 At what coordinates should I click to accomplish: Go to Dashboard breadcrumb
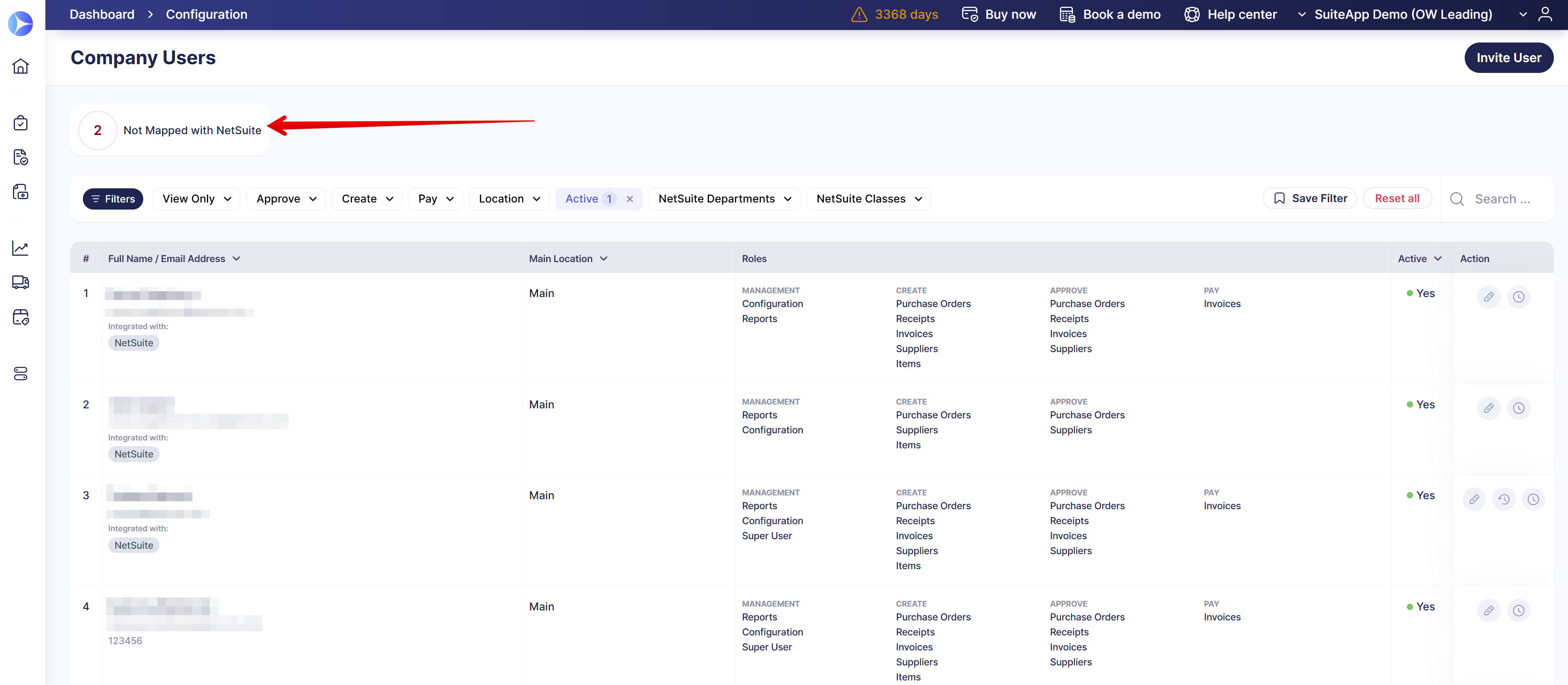[x=102, y=14]
